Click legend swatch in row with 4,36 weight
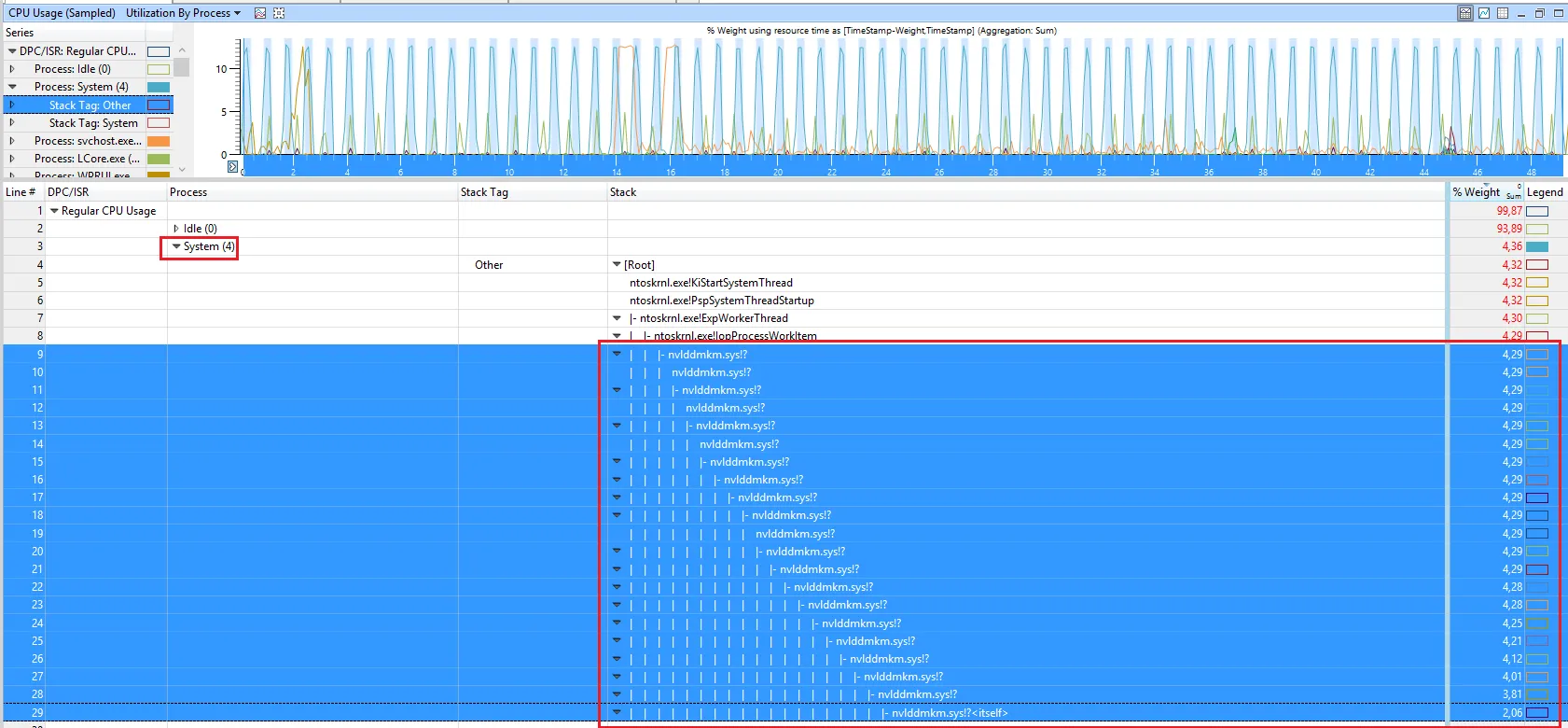The height and width of the screenshot is (728, 1568). [x=1537, y=246]
